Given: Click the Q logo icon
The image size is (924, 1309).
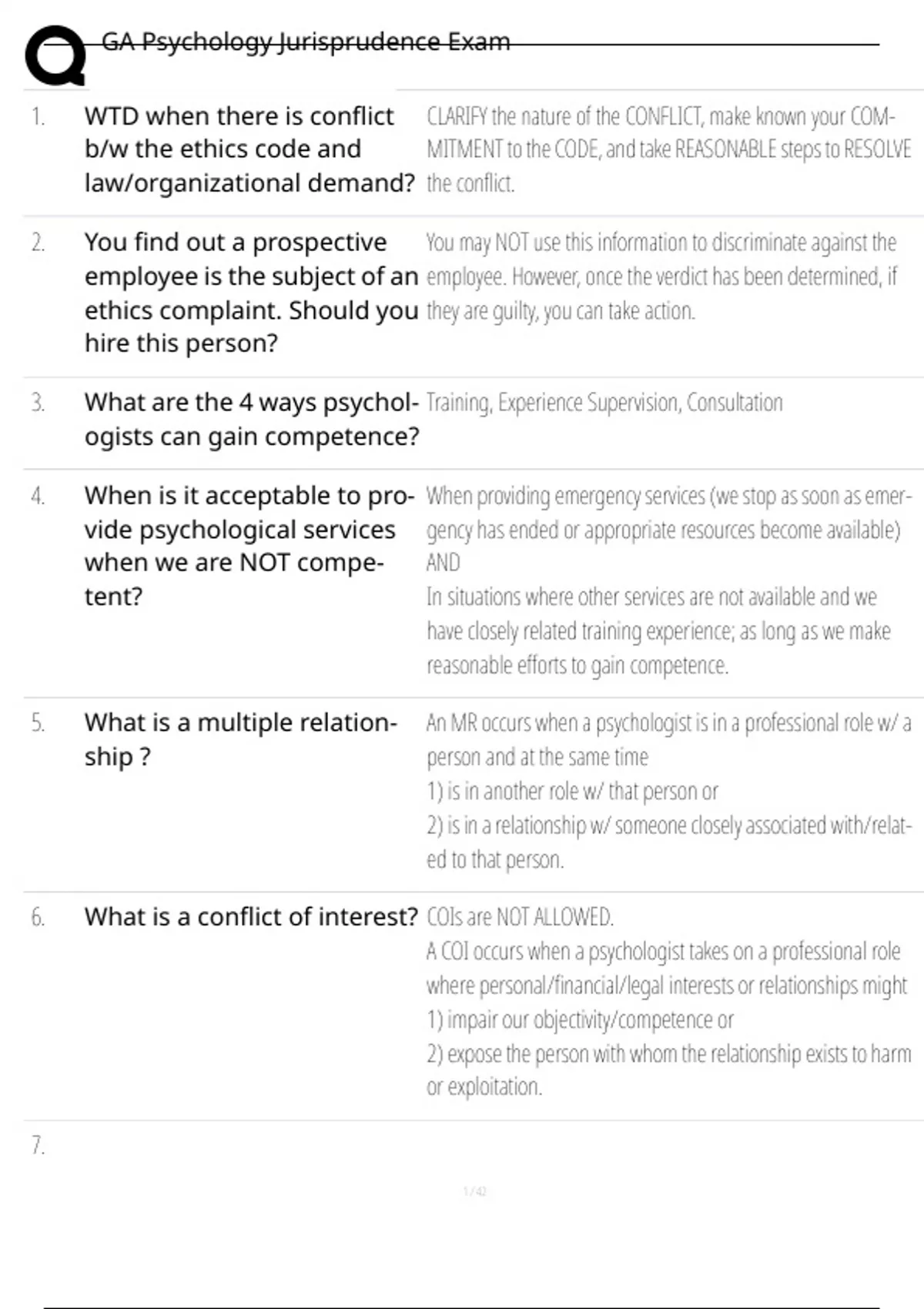Looking at the screenshot, I should click(55, 56).
